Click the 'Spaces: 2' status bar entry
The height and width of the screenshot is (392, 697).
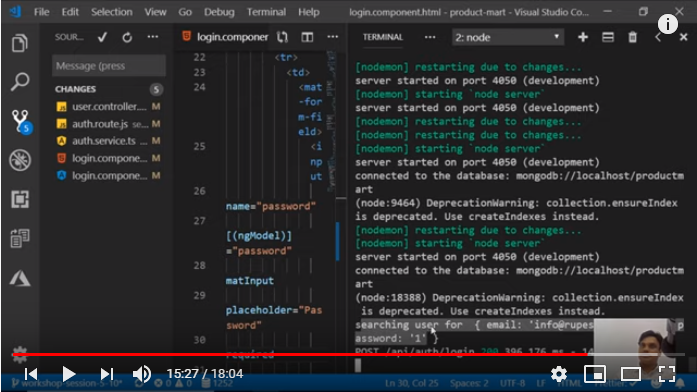469,384
